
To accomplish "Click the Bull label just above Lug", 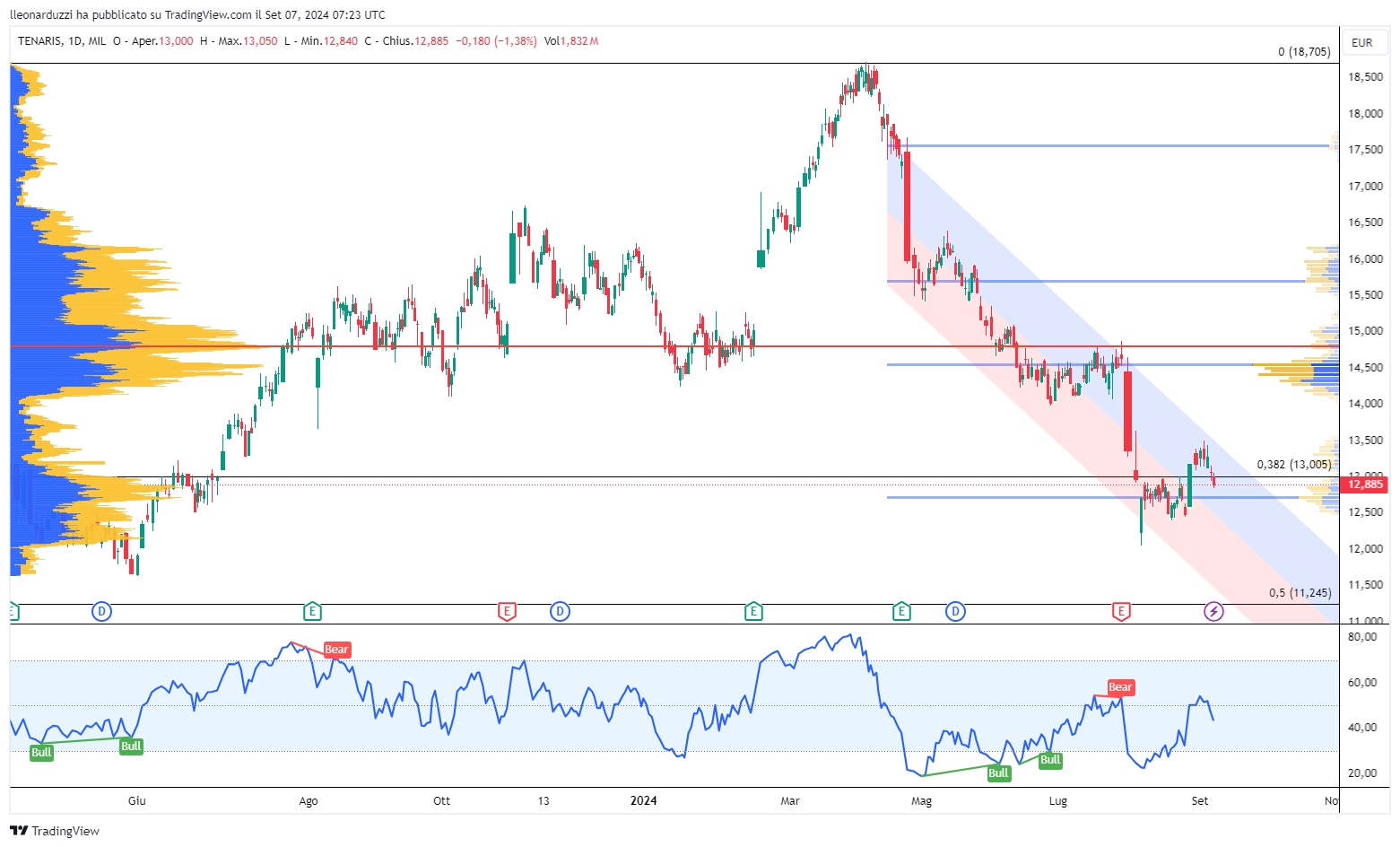I will (x=1050, y=760).
